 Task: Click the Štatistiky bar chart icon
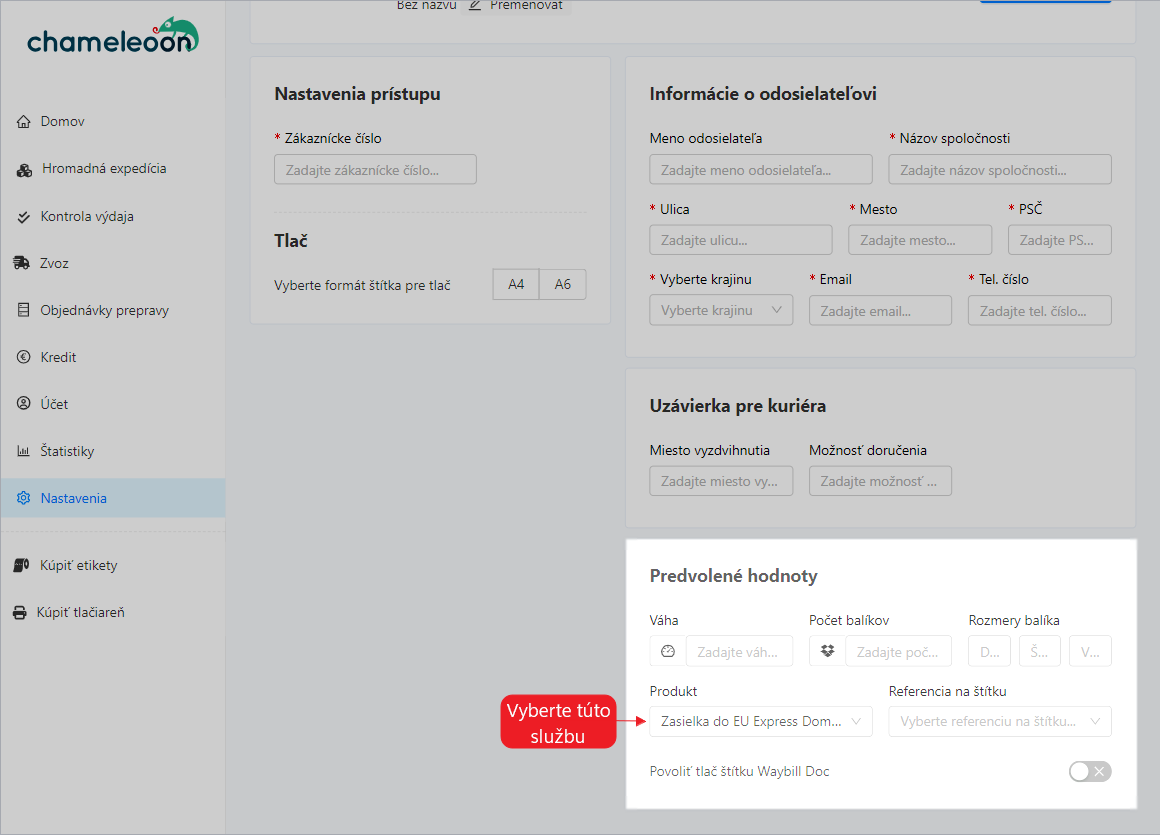click(x=24, y=451)
